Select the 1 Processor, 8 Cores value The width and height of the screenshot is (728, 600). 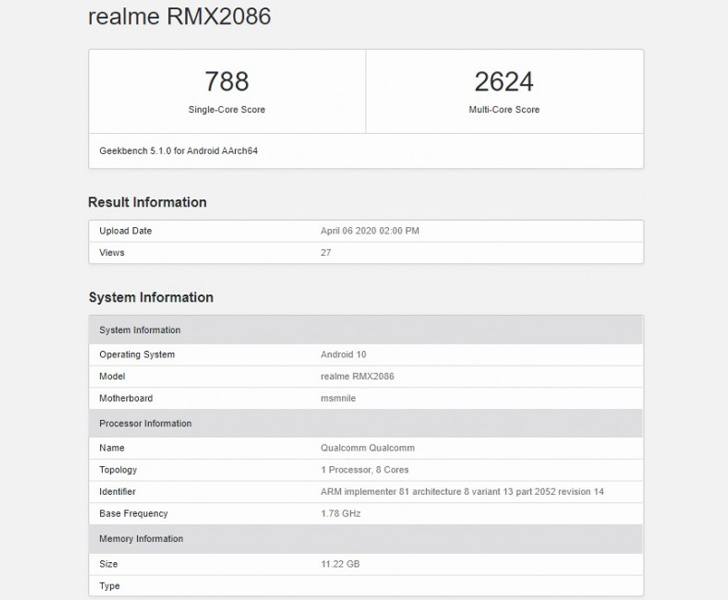(364, 470)
